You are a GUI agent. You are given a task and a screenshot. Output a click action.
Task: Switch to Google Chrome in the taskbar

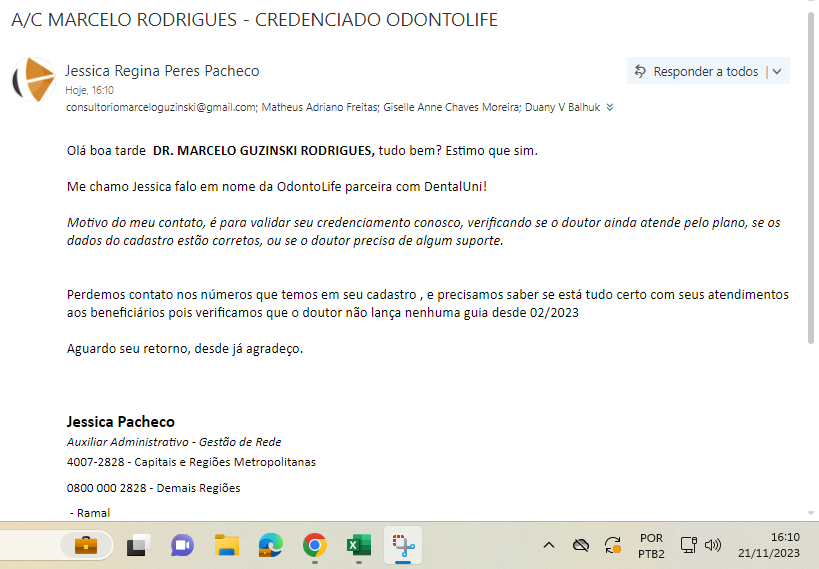click(314, 545)
